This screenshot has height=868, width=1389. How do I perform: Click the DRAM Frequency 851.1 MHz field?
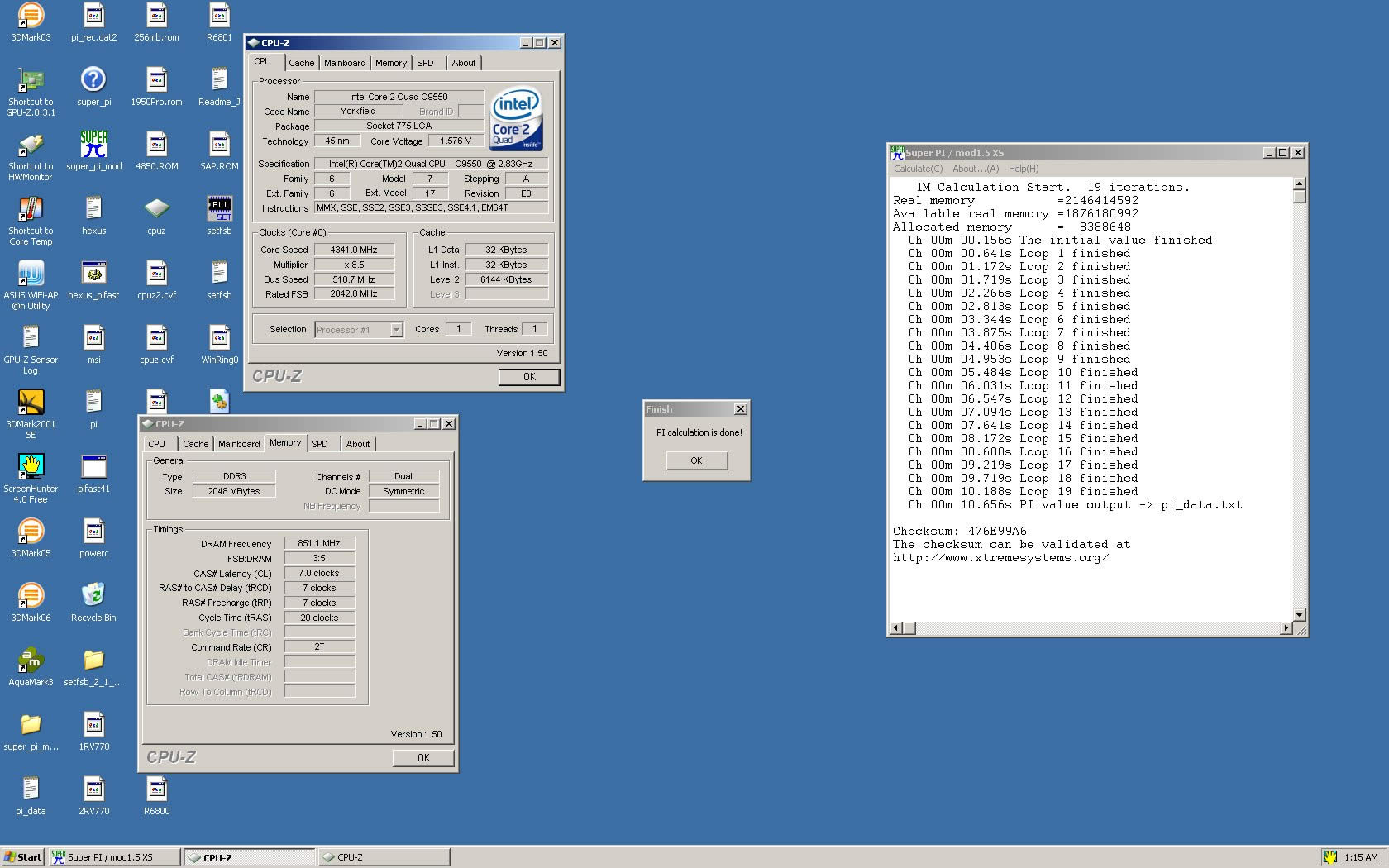[319, 543]
